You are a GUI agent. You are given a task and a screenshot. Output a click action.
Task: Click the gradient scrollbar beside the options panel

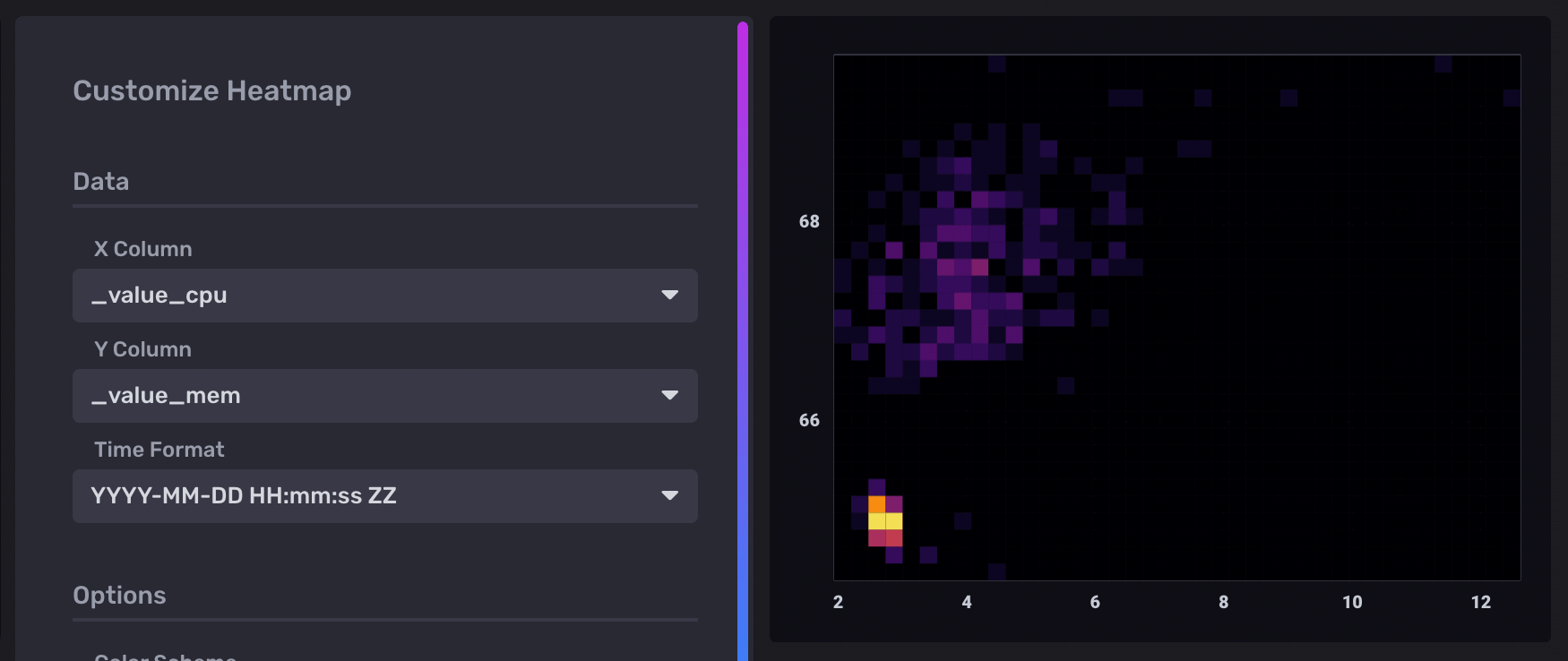(x=743, y=340)
